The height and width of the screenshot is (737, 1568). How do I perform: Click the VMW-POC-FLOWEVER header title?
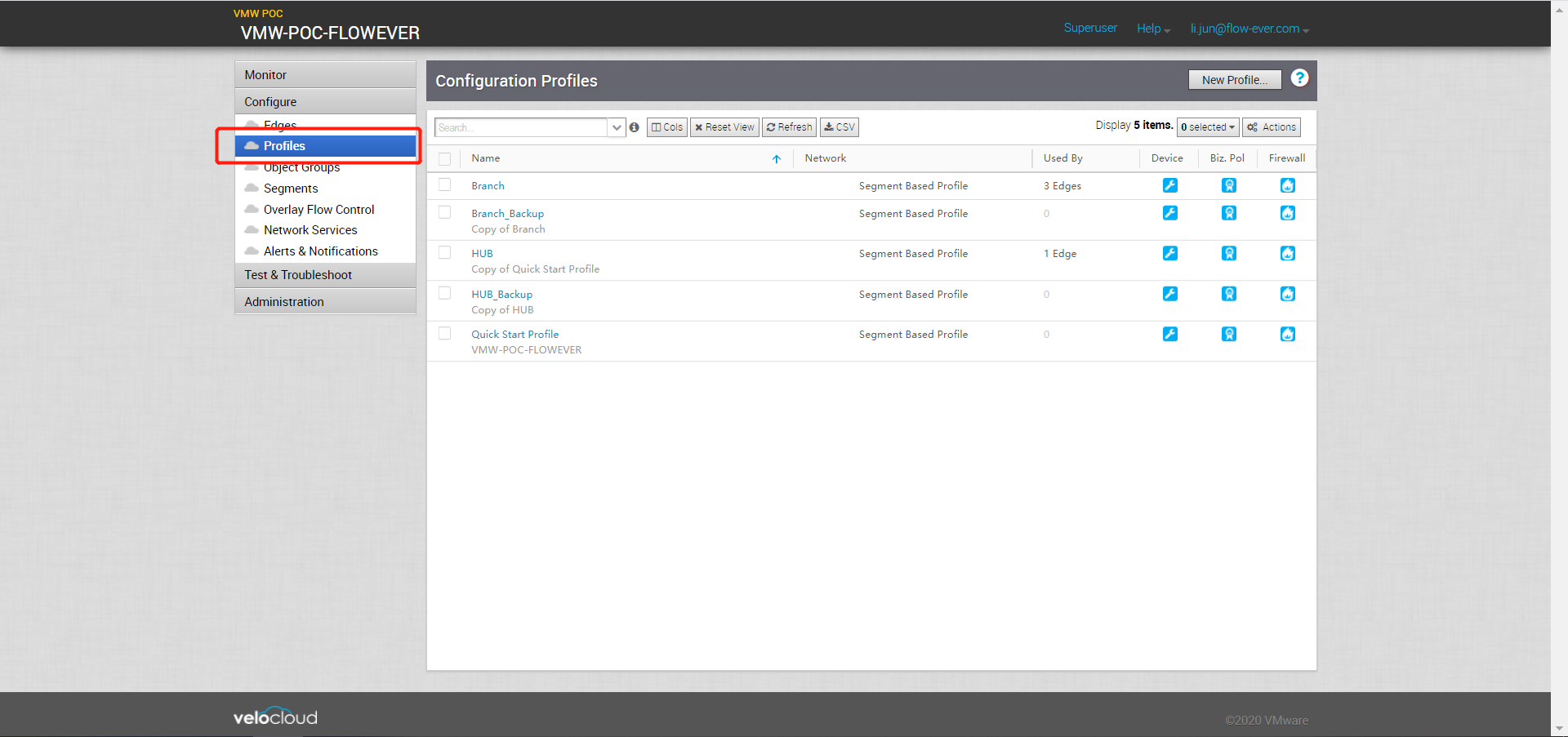(x=330, y=33)
